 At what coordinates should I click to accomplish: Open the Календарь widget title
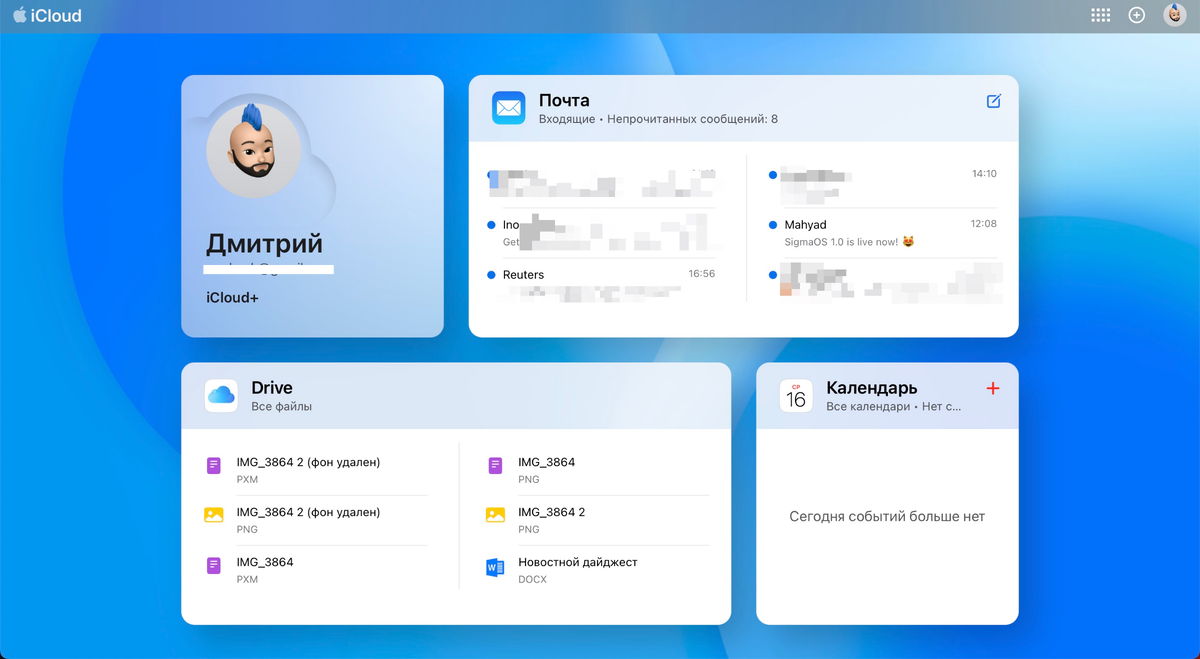[872, 388]
